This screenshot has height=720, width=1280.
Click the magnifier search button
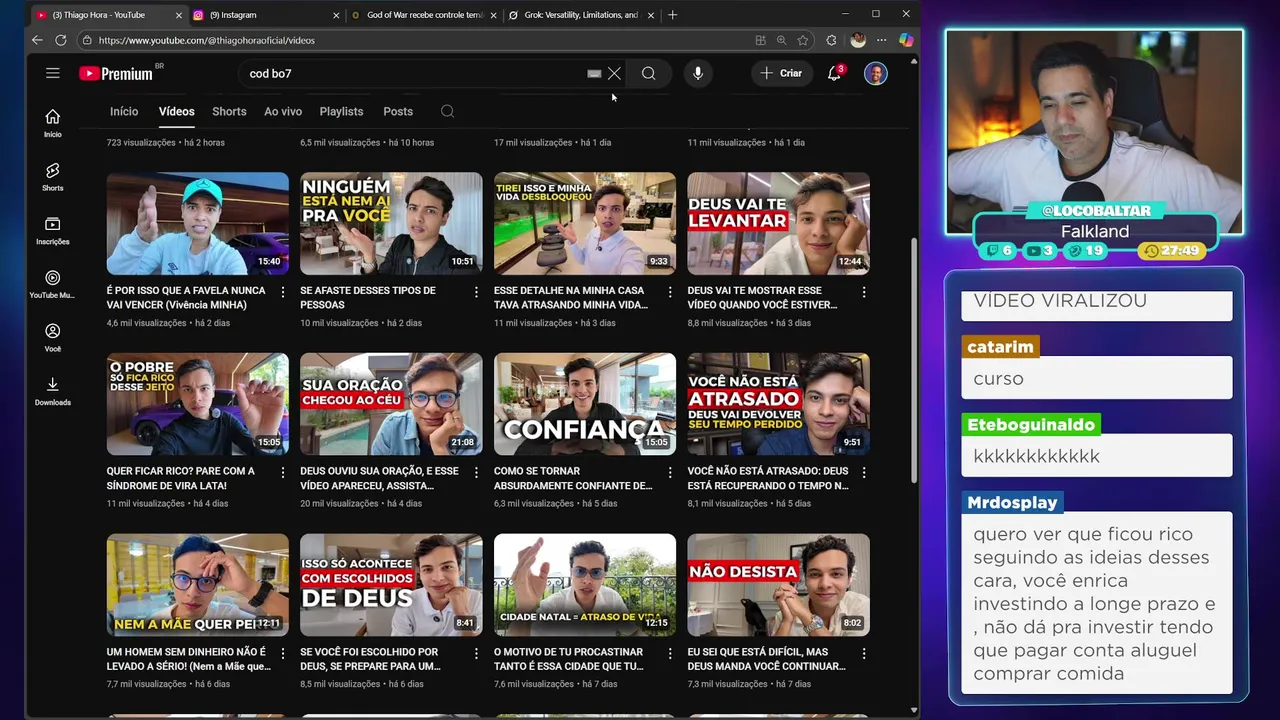(x=649, y=73)
